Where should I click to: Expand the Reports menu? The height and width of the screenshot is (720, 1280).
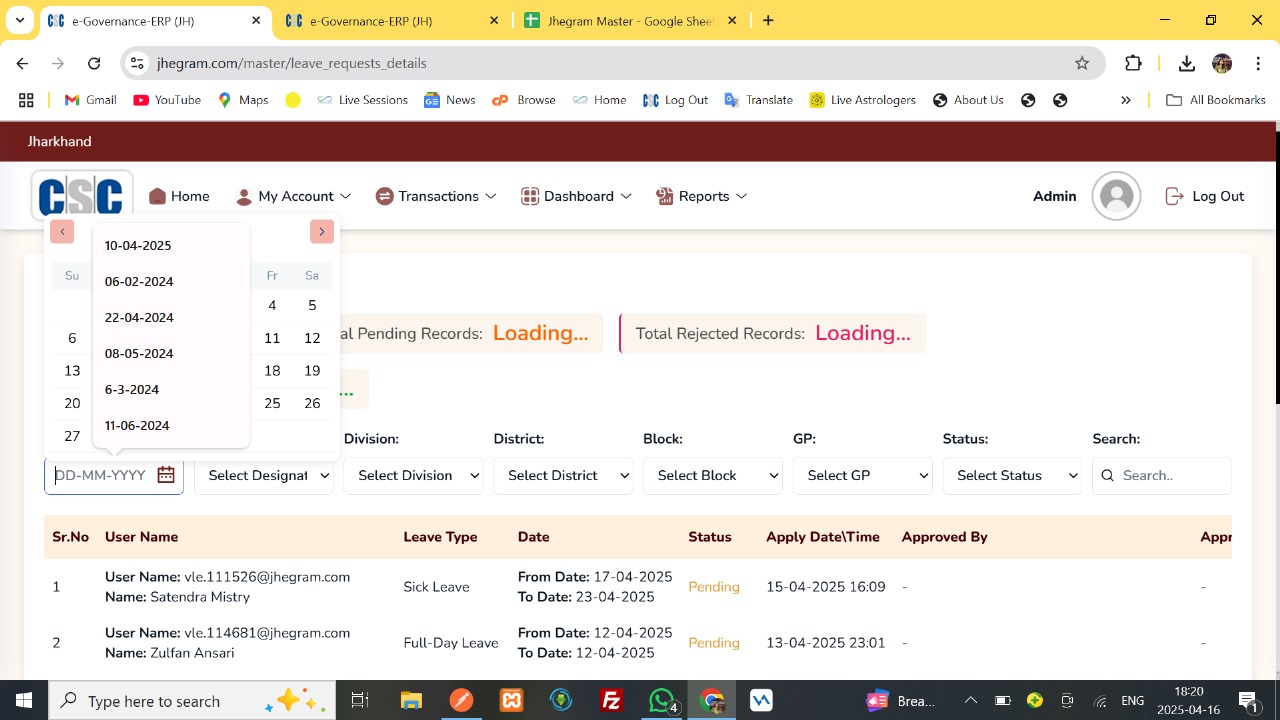coord(702,196)
